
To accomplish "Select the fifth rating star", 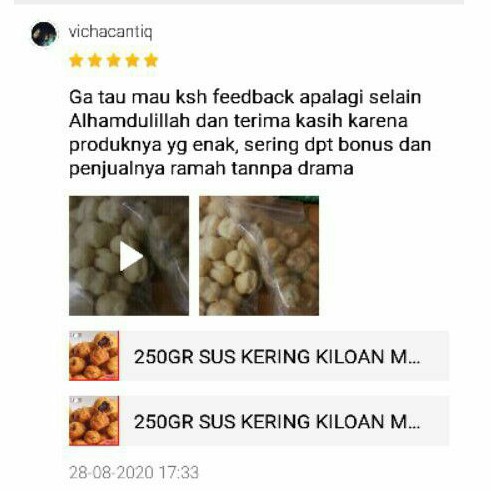I will (151, 61).
